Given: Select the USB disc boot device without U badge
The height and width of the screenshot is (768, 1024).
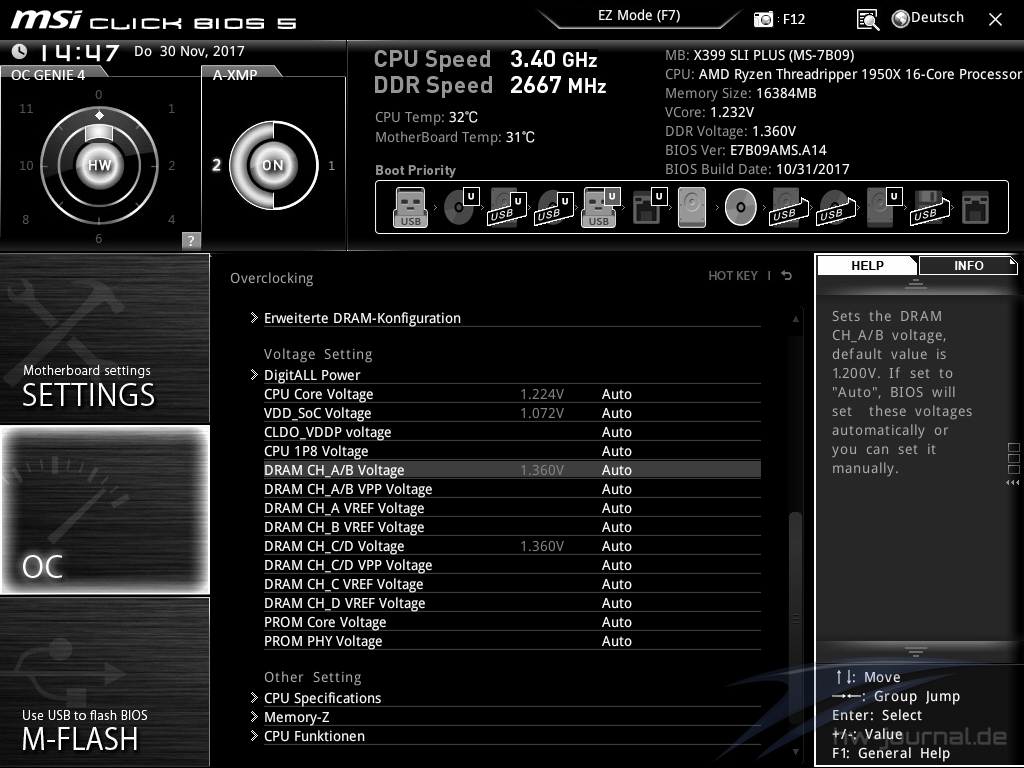Looking at the screenshot, I should tap(836, 207).
